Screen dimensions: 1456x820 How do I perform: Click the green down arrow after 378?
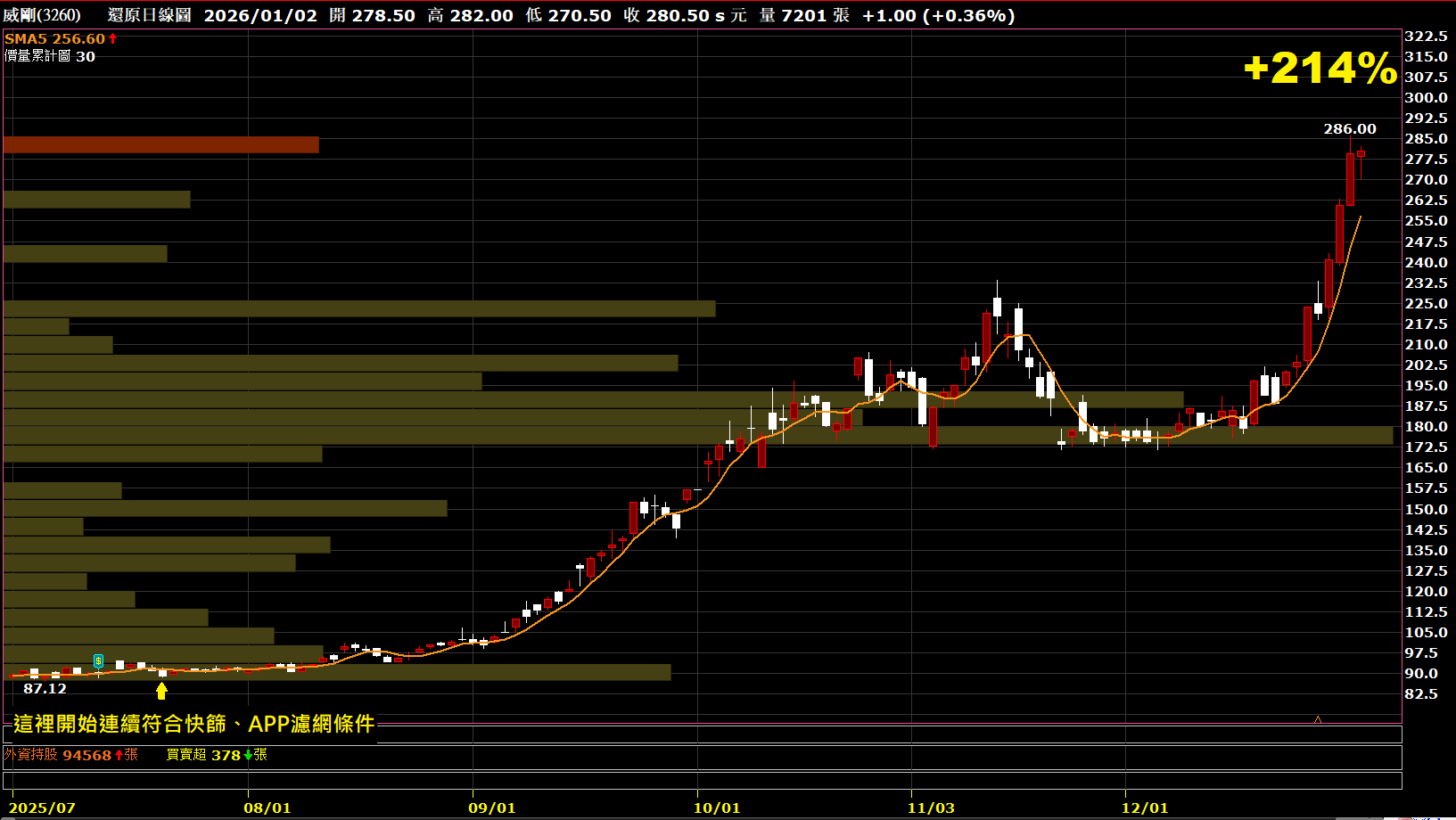point(248,756)
